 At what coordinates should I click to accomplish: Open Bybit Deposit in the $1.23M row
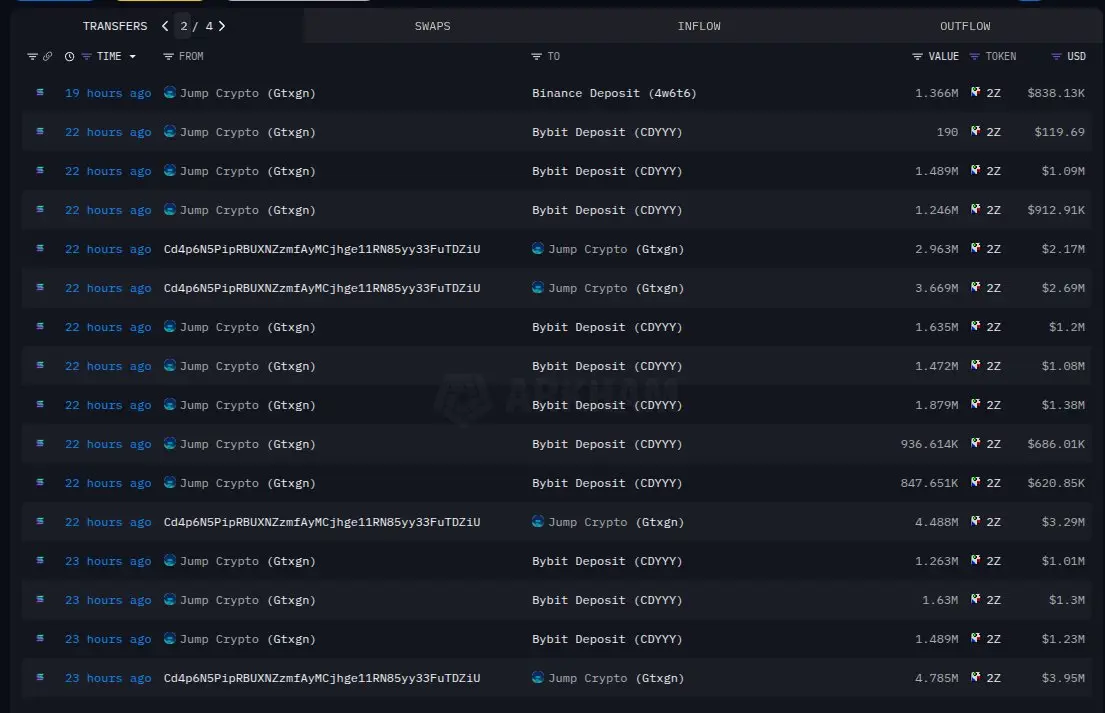607,639
